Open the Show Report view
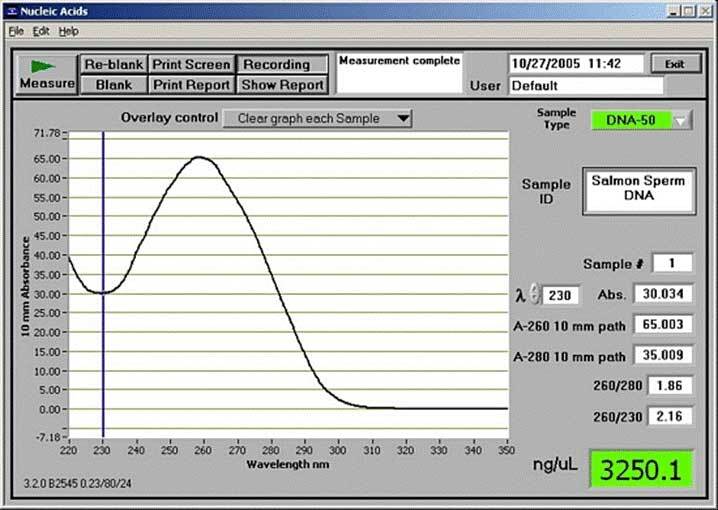This screenshot has height=510, width=718. point(283,85)
